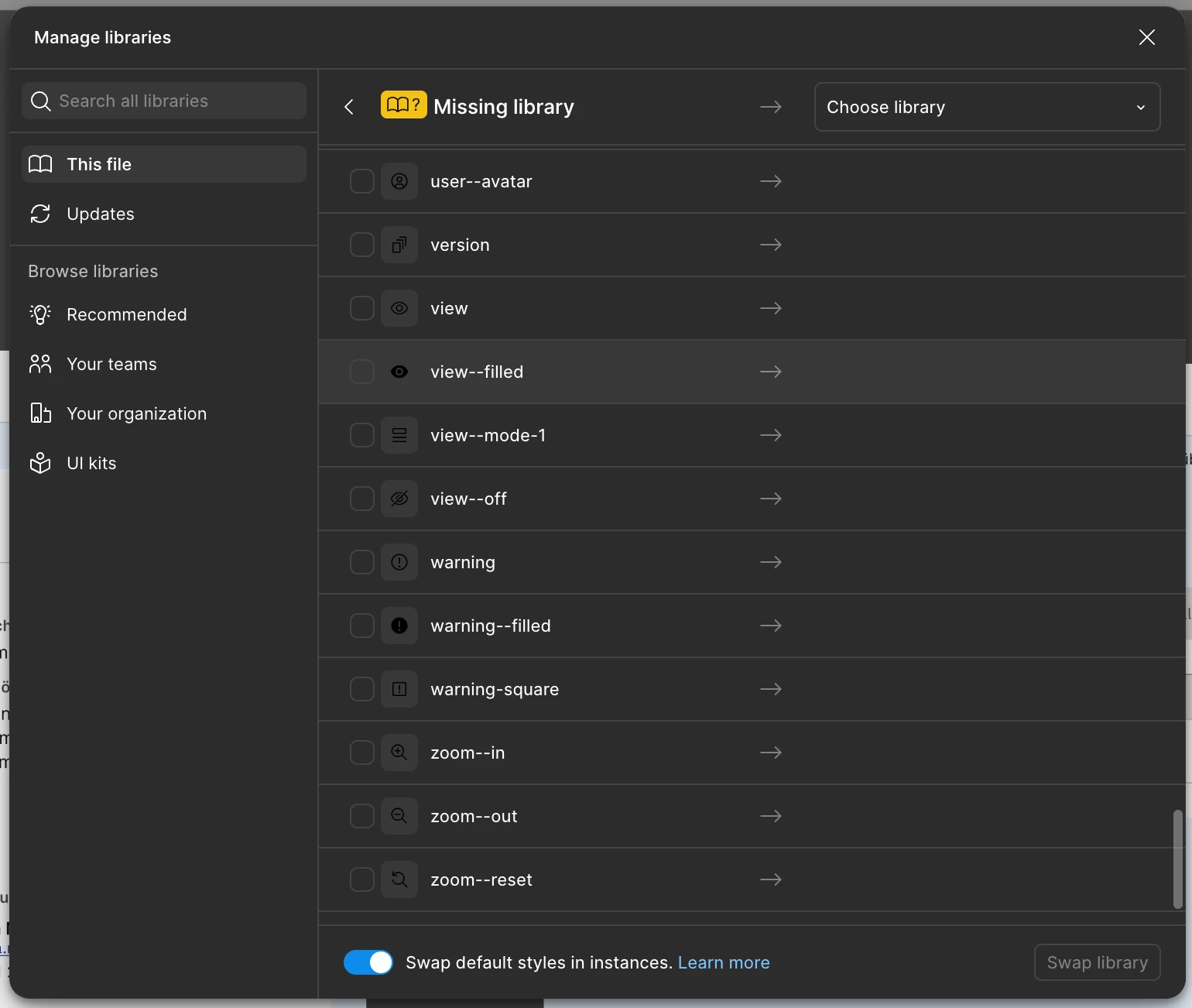Go back using the left chevron

tap(349, 107)
